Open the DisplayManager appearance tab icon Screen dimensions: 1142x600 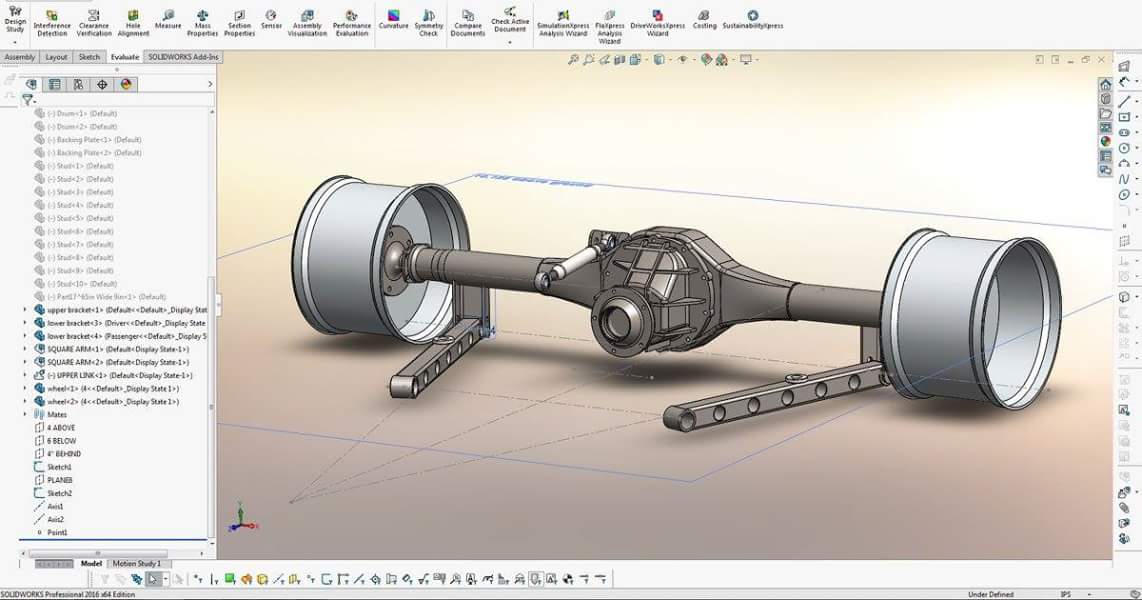[126, 84]
